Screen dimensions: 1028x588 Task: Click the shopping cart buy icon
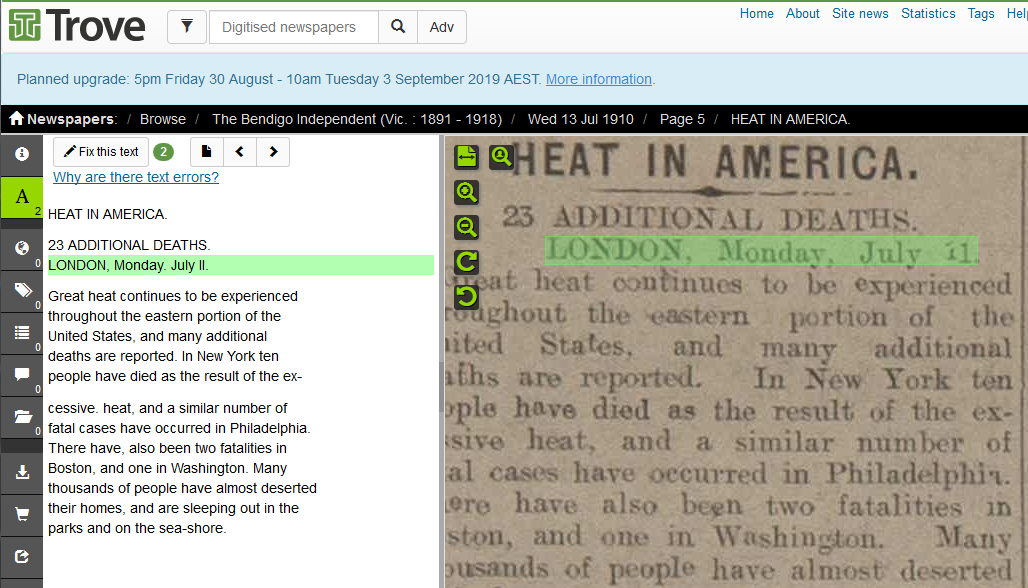pyautogui.click(x=21, y=514)
